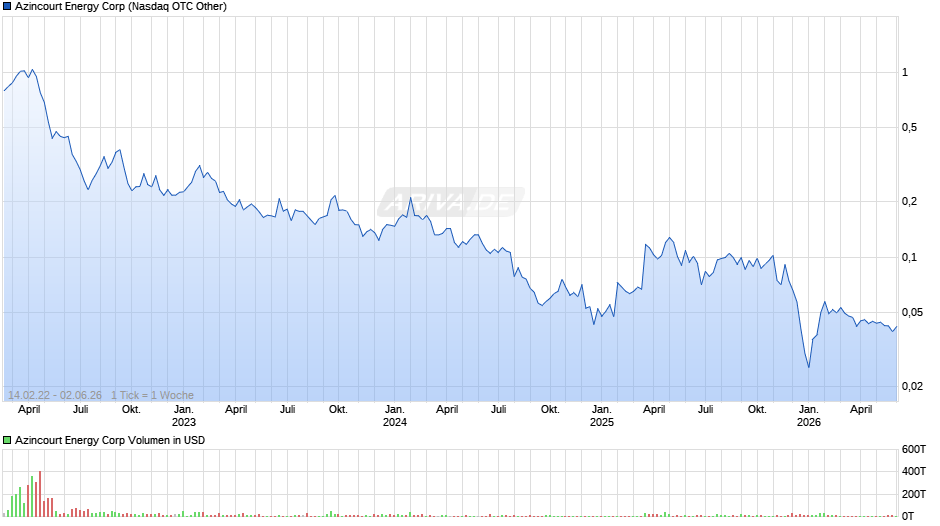The width and height of the screenshot is (940, 526).
Task: Click the price low point near January 2026
Action: (809, 367)
